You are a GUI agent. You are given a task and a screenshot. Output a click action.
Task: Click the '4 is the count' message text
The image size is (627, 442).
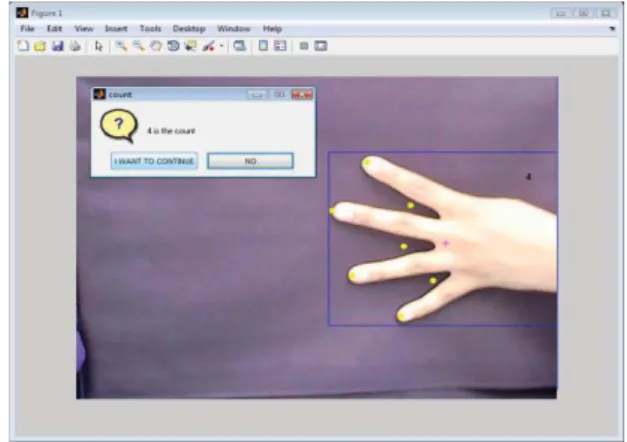171,131
